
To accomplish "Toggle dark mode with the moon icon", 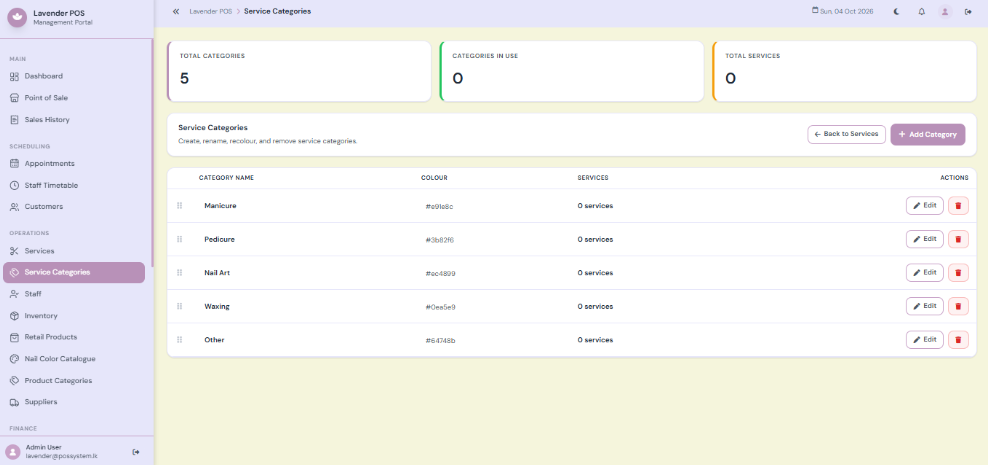I will (897, 11).
